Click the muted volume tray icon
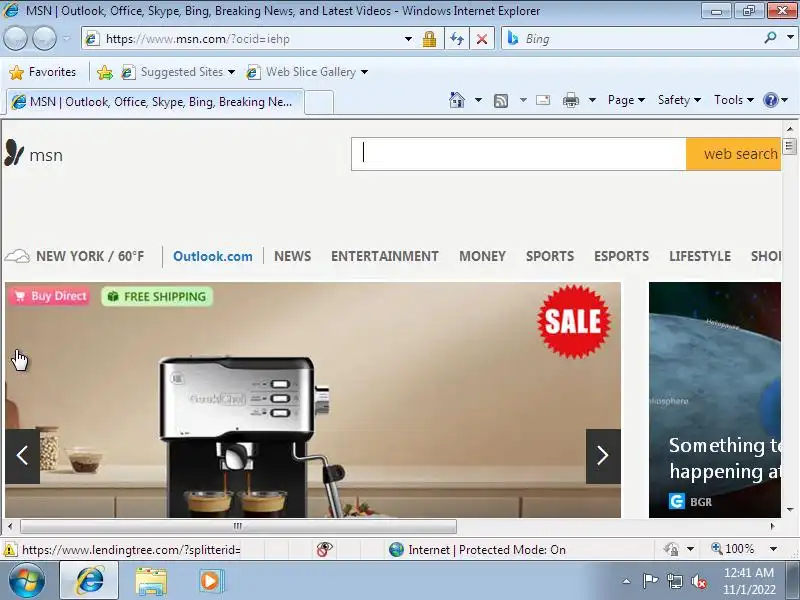 pos(698,581)
